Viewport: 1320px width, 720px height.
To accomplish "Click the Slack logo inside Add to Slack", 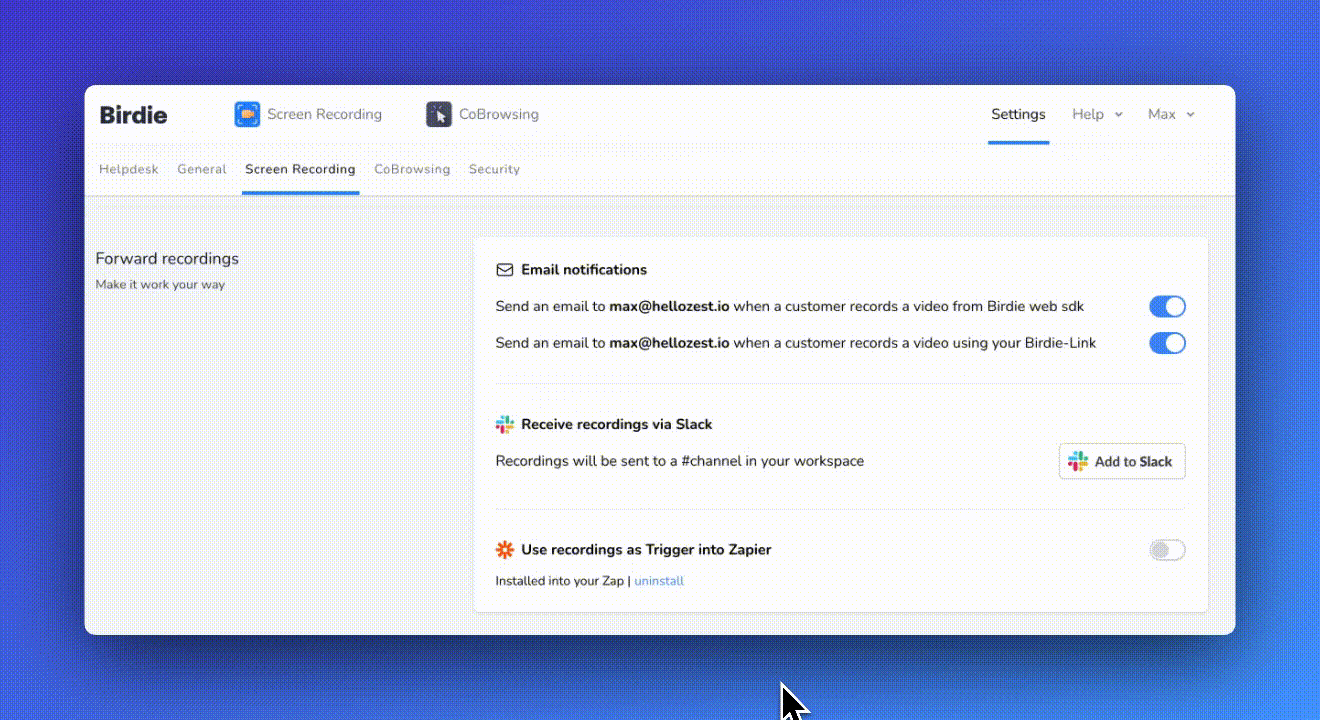I will (x=1078, y=461).
